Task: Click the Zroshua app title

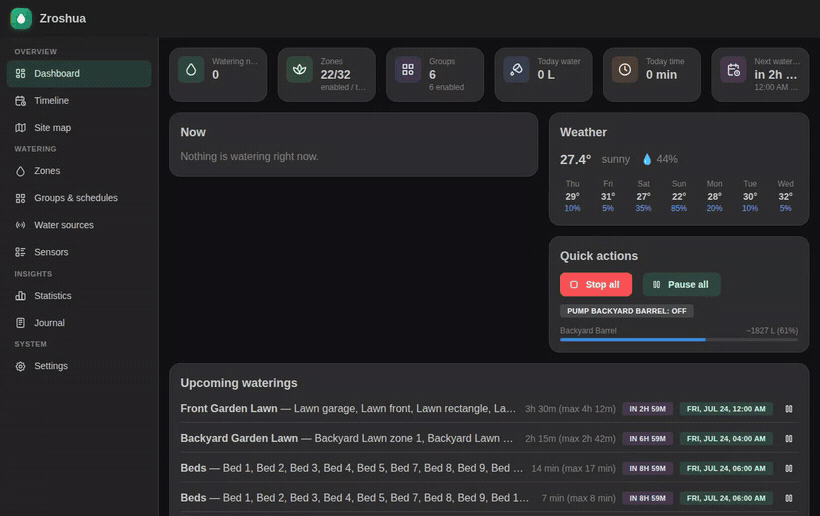Action: click(63, 18)
